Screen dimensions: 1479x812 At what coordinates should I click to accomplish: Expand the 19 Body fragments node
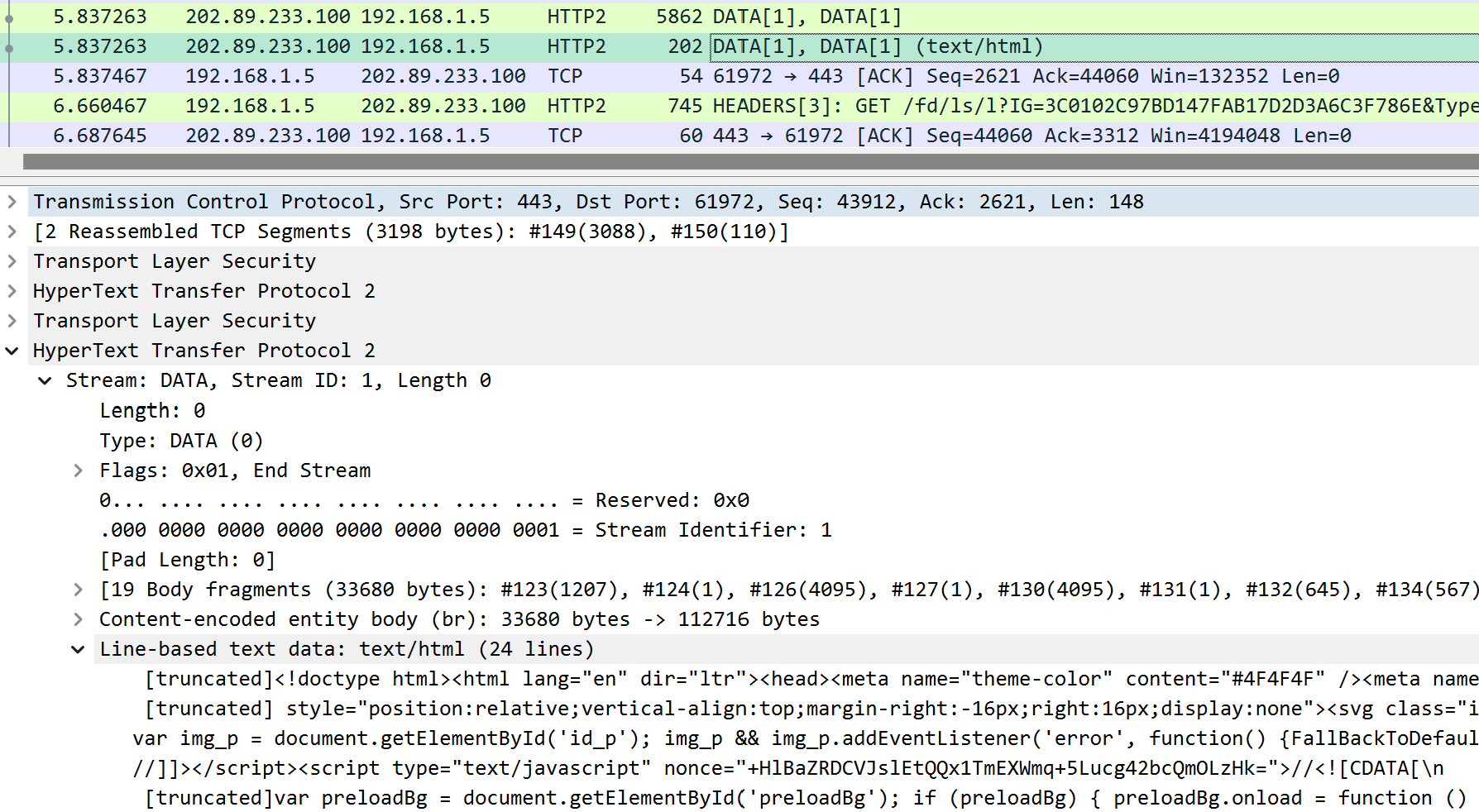click(79, 590)
